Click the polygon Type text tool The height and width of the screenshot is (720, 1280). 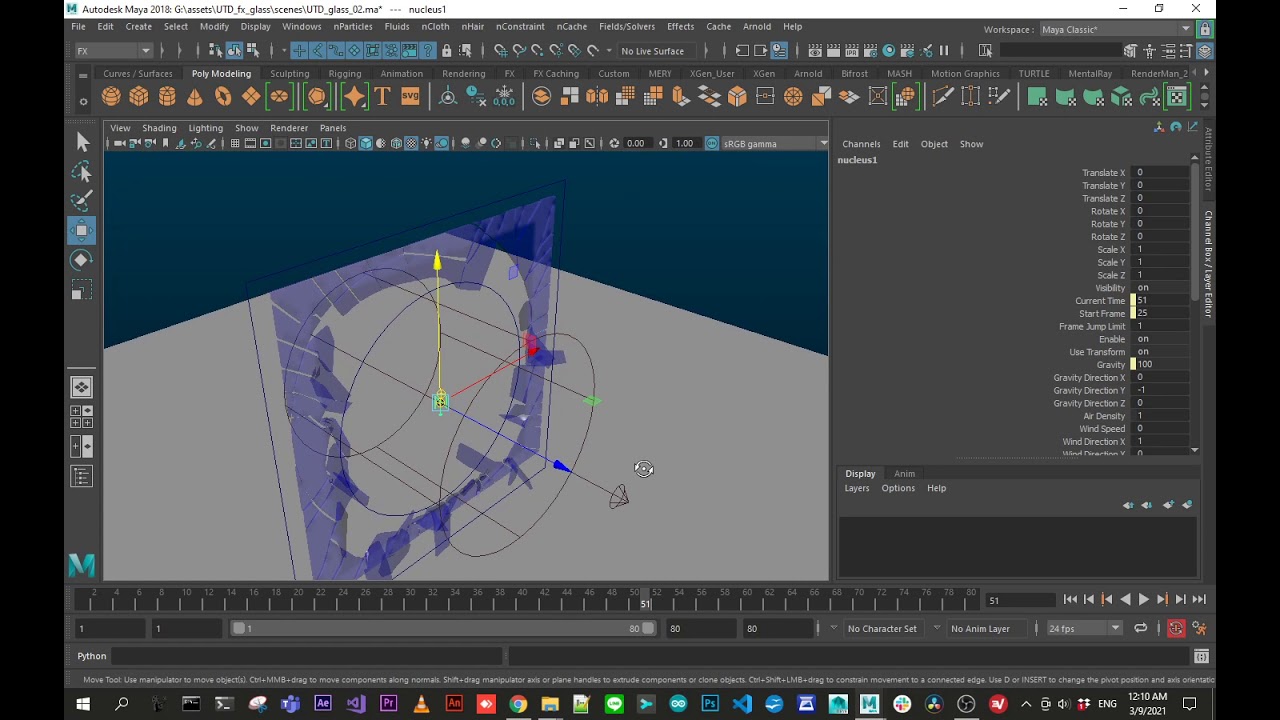(382, 96)
